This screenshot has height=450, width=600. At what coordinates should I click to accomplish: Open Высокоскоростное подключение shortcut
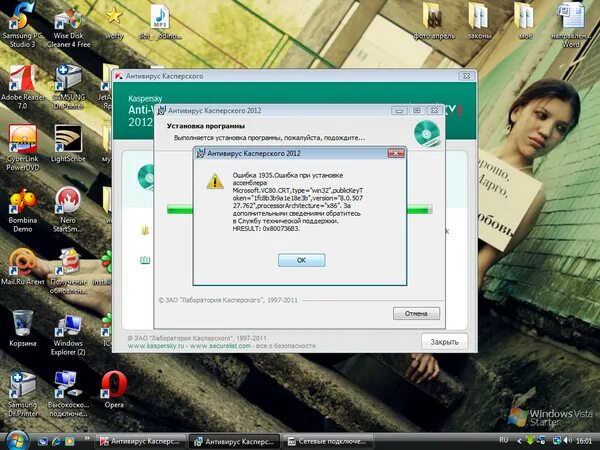coord(68,394)
